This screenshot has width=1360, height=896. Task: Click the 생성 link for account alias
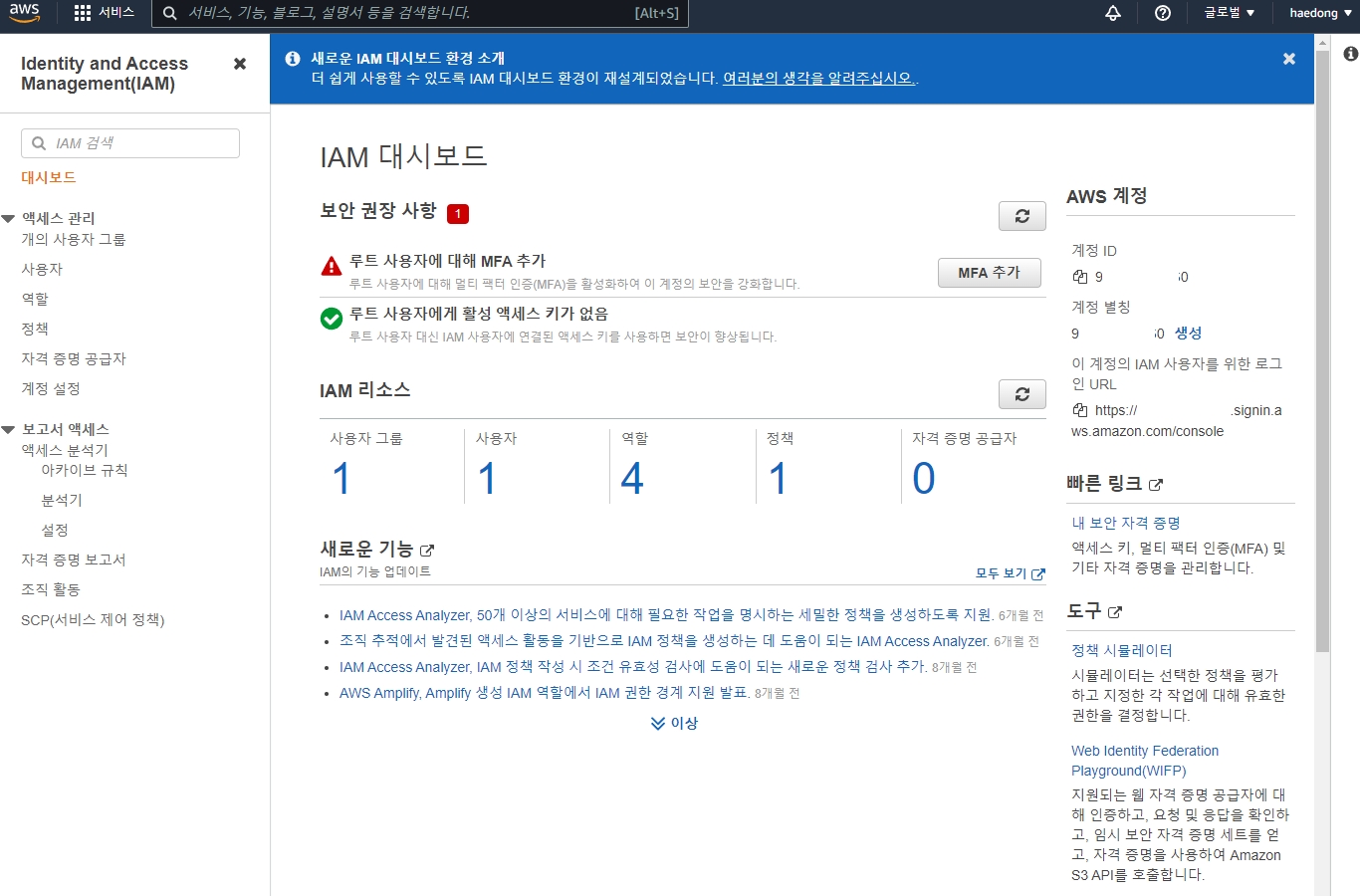[1188, 334]
